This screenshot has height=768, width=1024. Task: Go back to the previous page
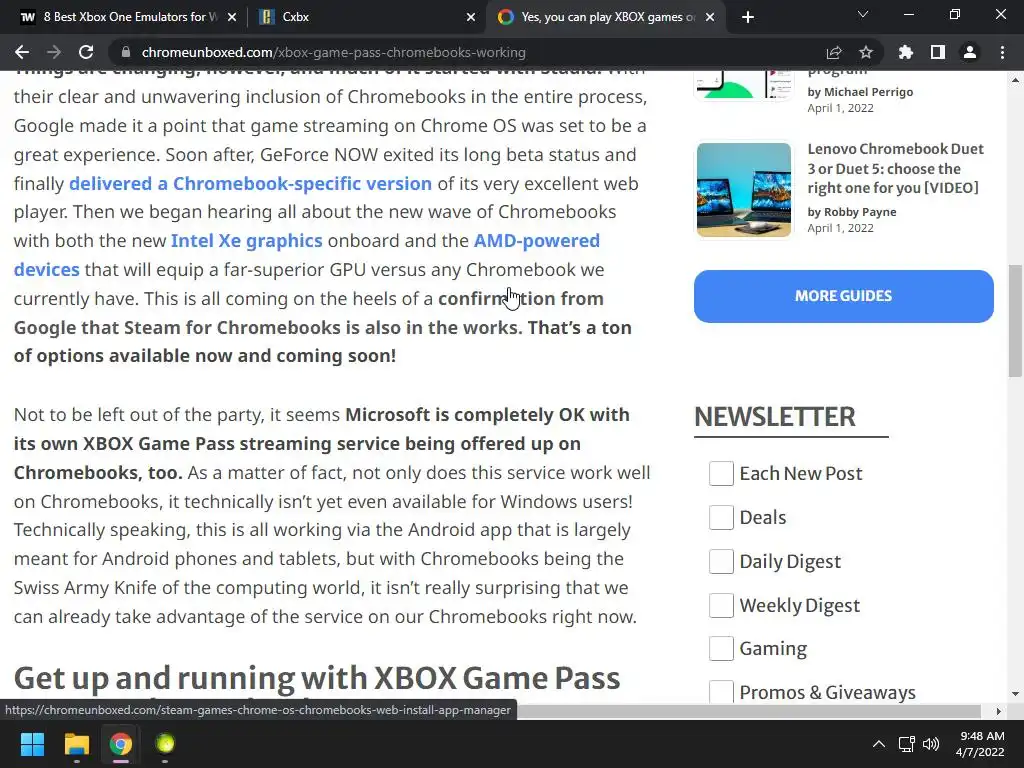pos(22,52)
